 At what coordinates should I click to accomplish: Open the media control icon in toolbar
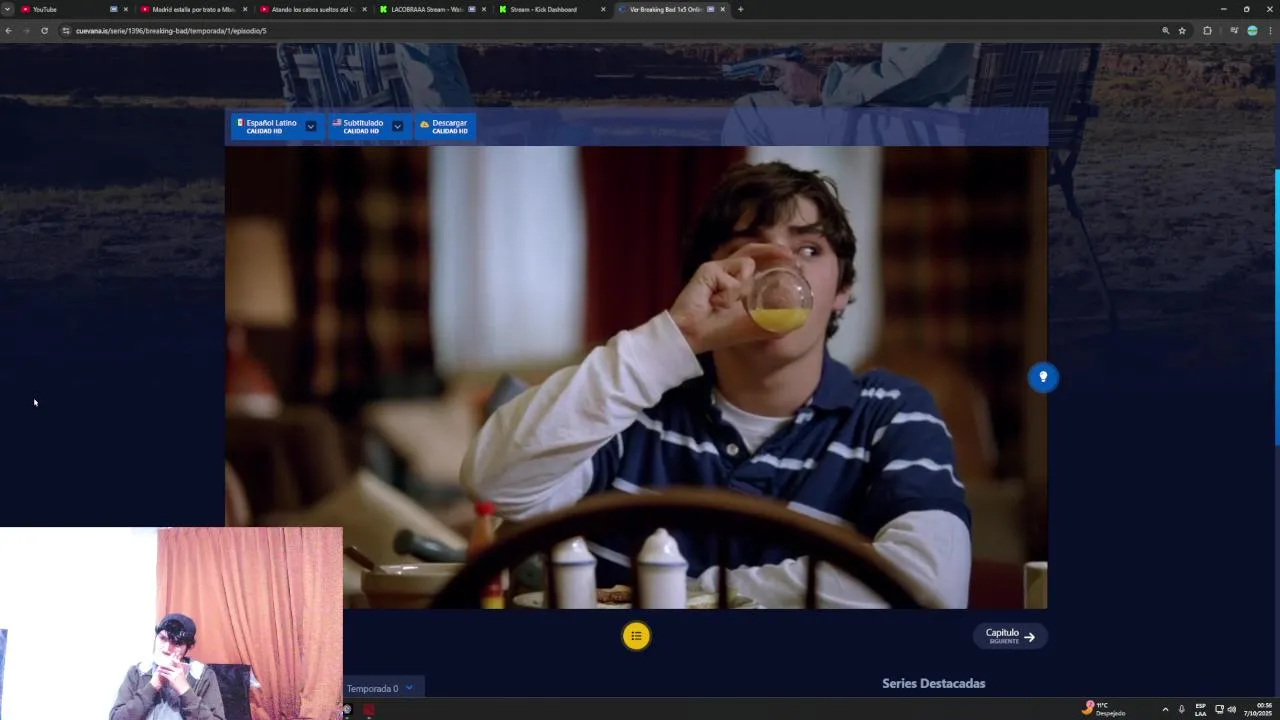point(1234,31)
